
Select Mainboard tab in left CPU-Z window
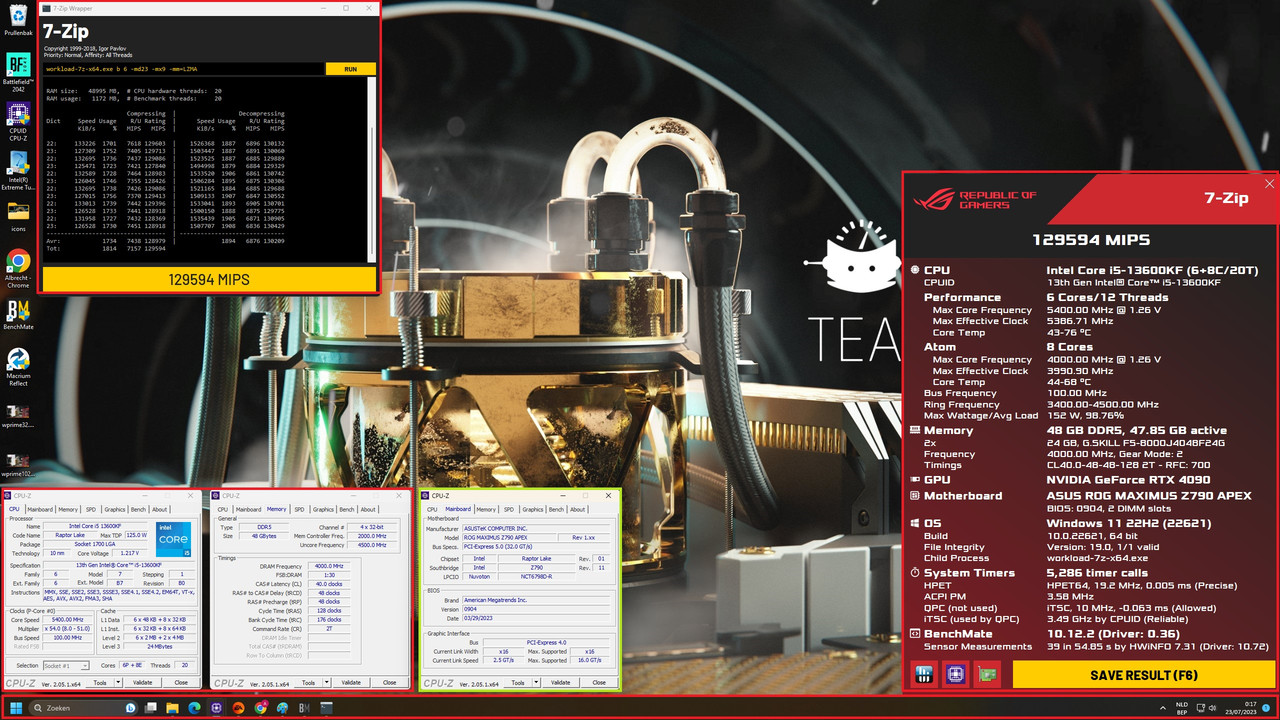[40, 509]
